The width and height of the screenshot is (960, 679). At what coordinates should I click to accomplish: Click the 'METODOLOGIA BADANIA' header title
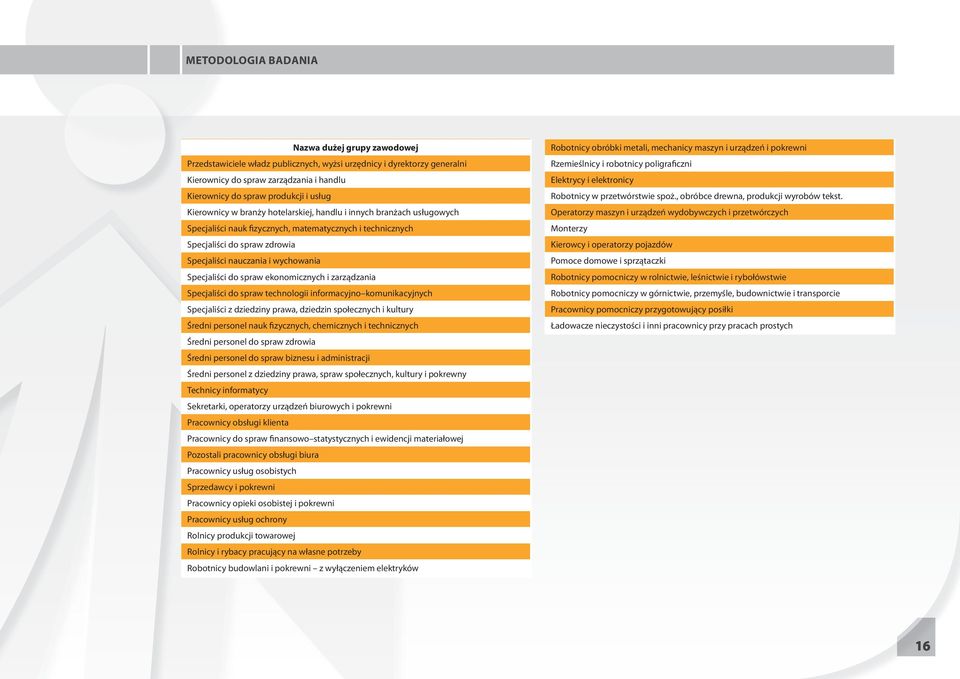click(x=251, y=60)
